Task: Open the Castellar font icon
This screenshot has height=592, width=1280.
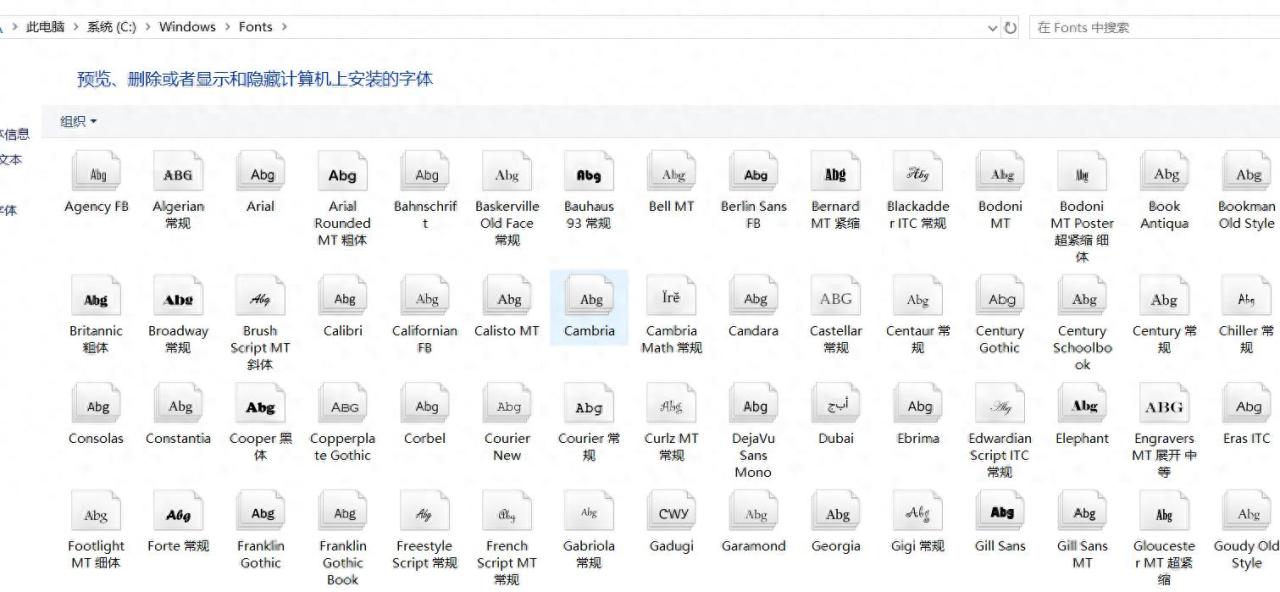Action: click(836, 298)
